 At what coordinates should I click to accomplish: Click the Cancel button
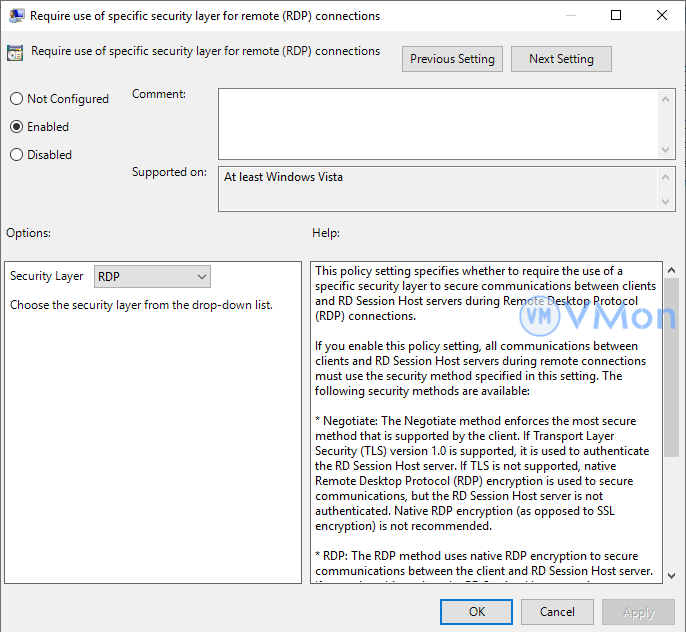pos(557,611)
